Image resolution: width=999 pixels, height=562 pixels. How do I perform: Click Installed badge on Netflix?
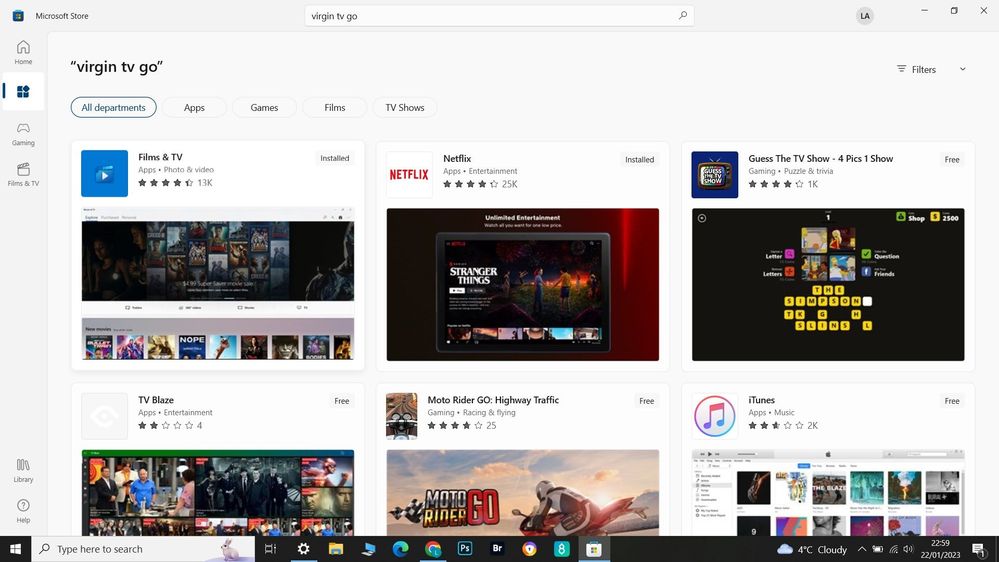tap(639, 159)
